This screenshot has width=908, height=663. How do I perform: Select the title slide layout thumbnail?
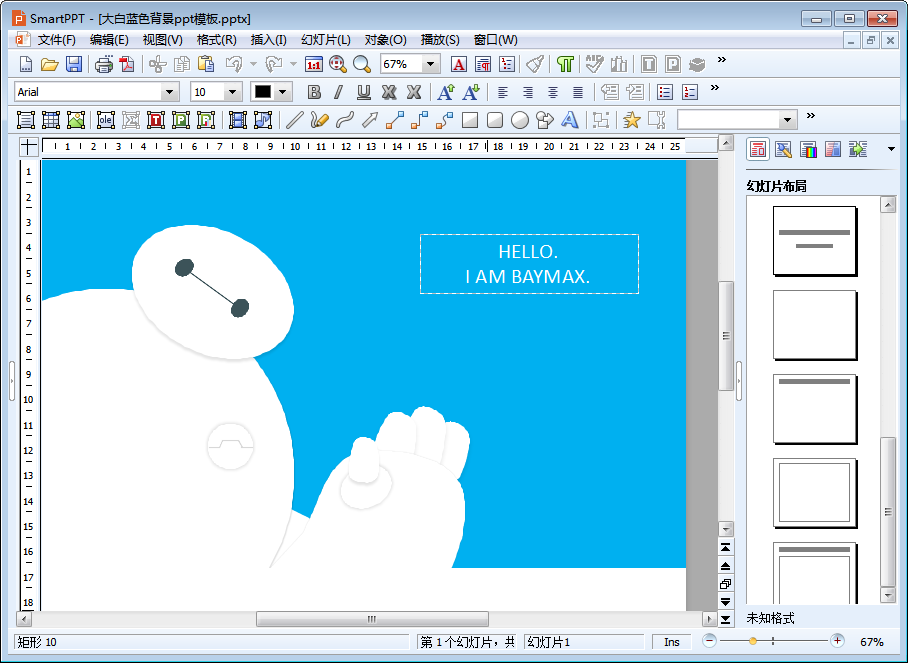tap(815, 241)
